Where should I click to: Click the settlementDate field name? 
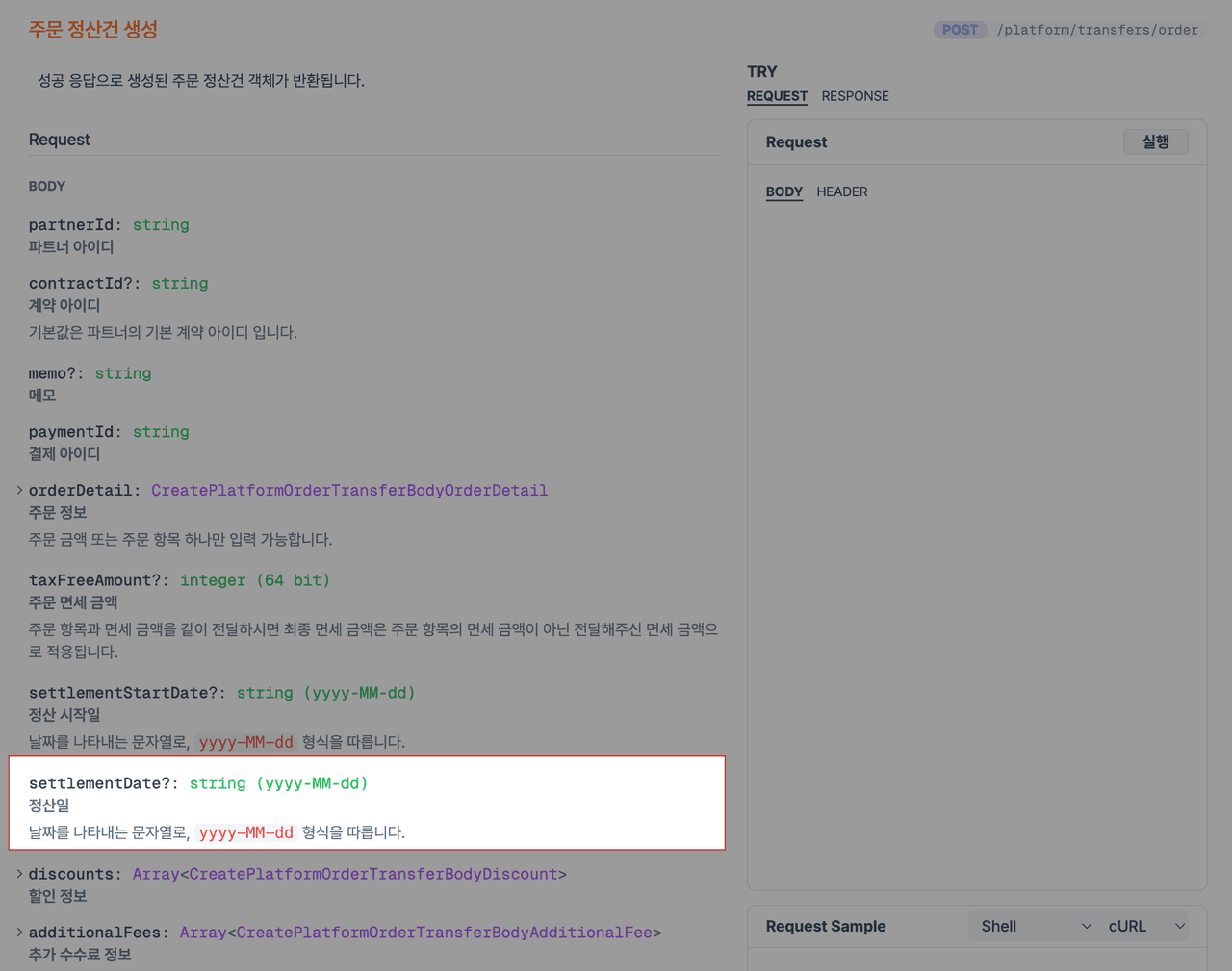[x=99, y=783]
